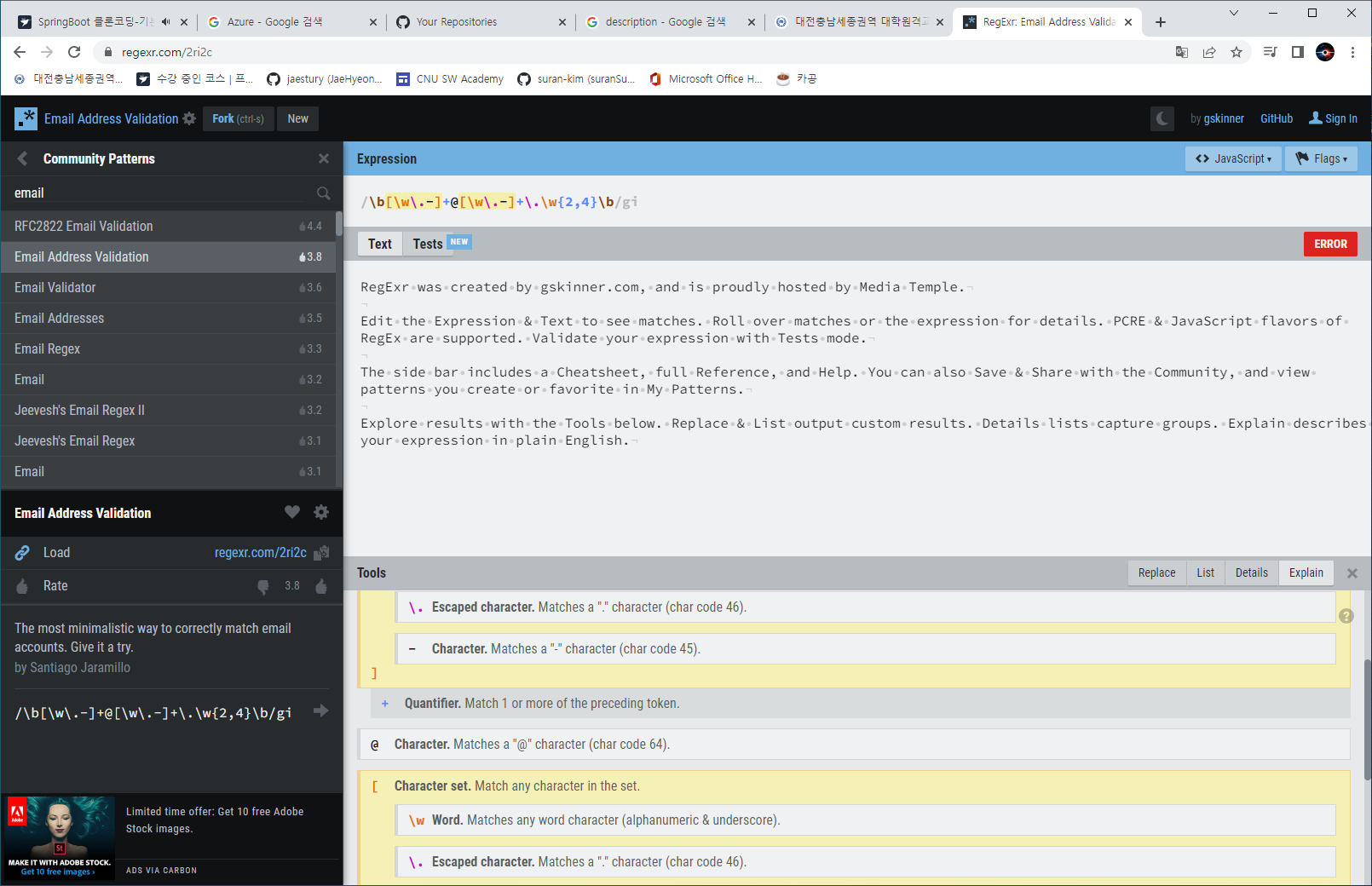Click the browser profile avatar icon
1372x886 pixels.
coord(1325,52)
